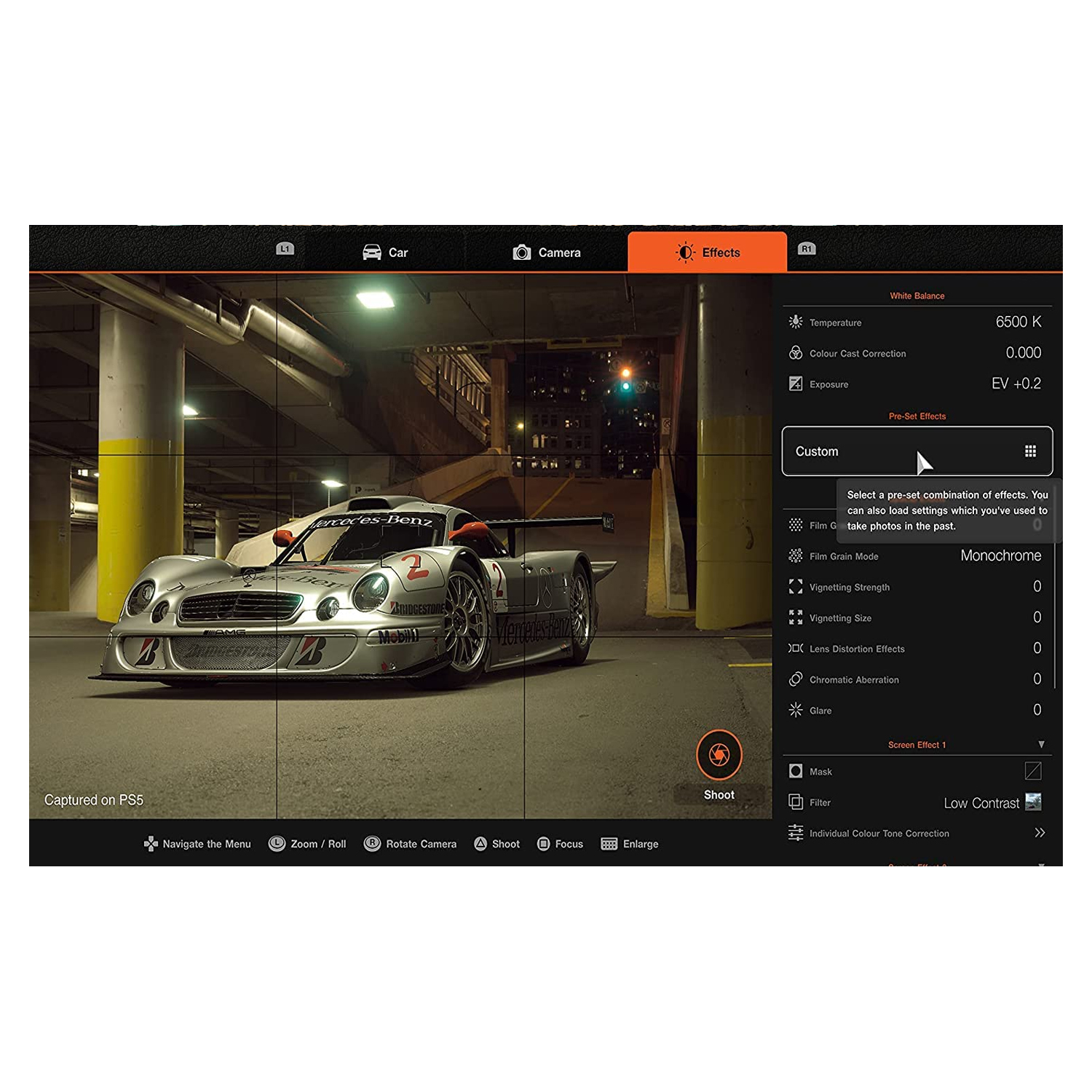Click the Enlarge hint label
The width and height of the screenshot is (1092, 1092).
tap(641, 844)
